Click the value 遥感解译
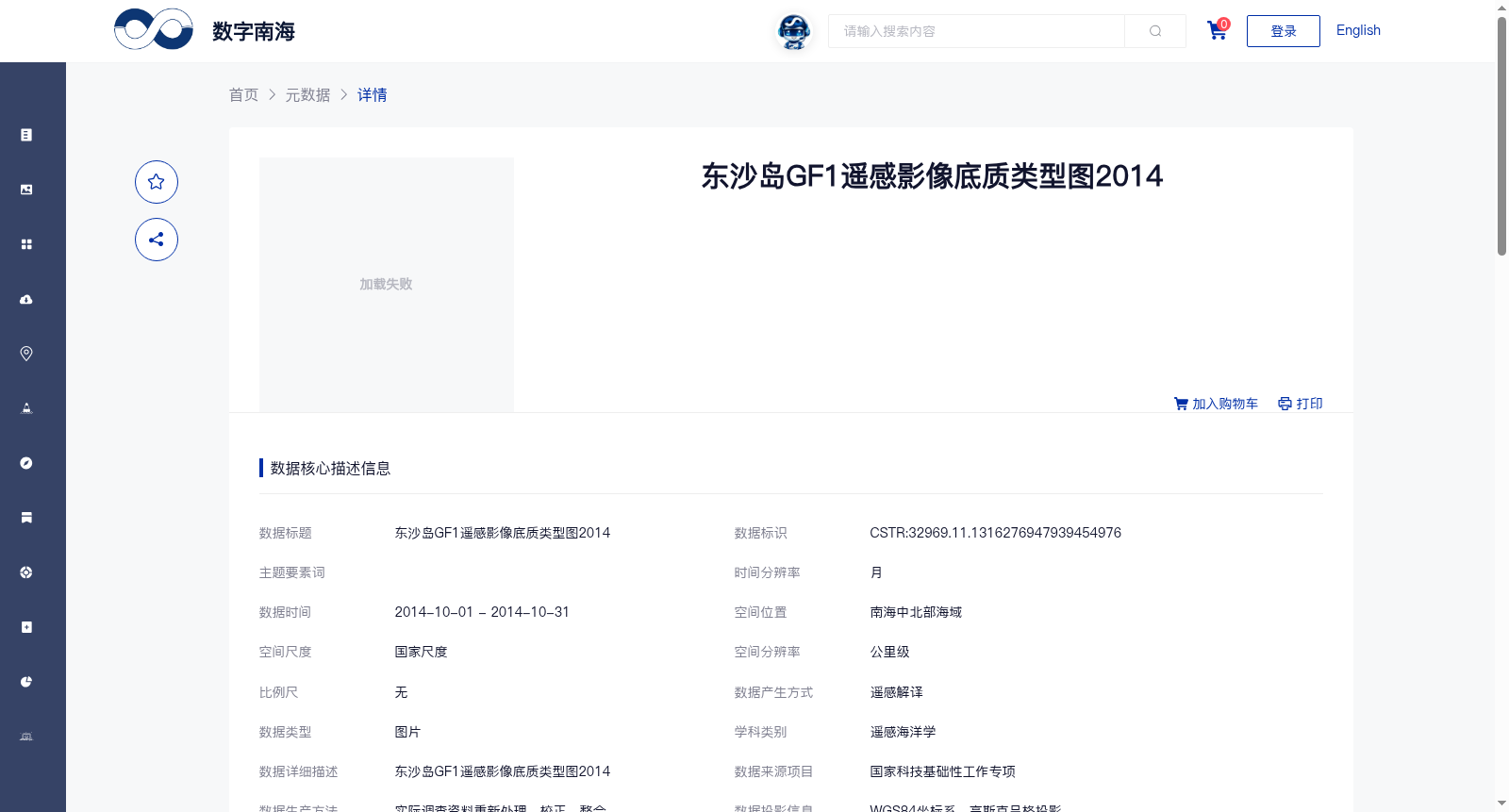 click(896, 692)
